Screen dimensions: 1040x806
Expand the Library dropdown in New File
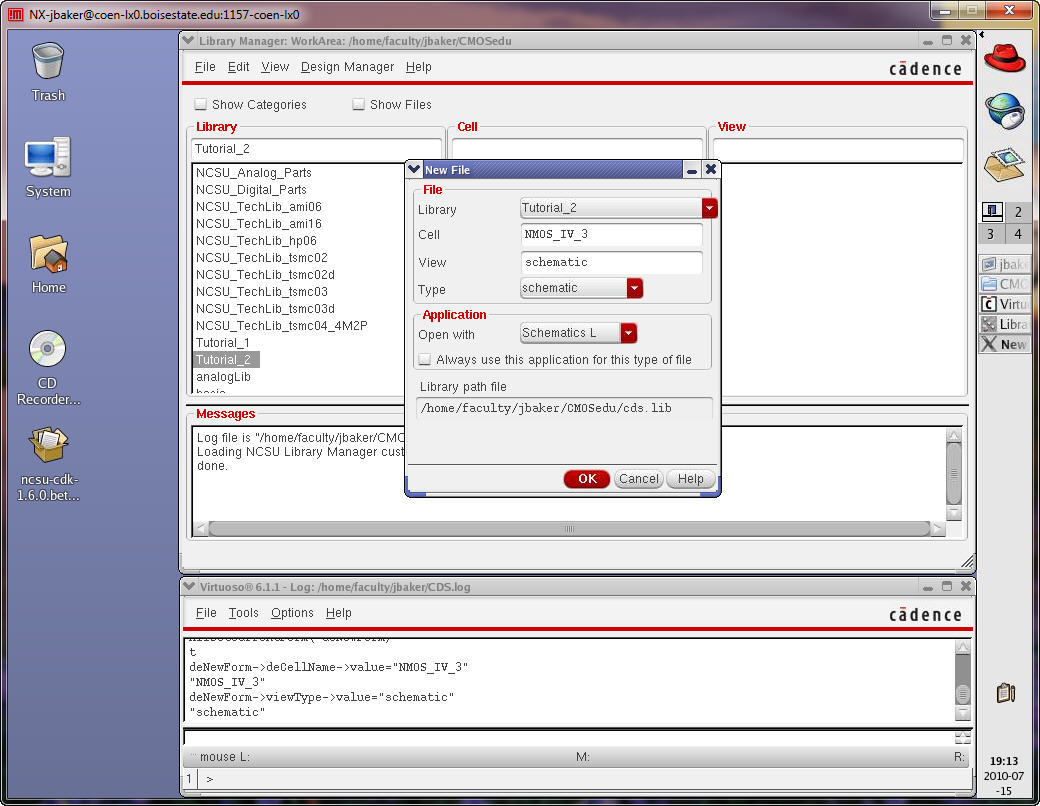click(709, 208)
